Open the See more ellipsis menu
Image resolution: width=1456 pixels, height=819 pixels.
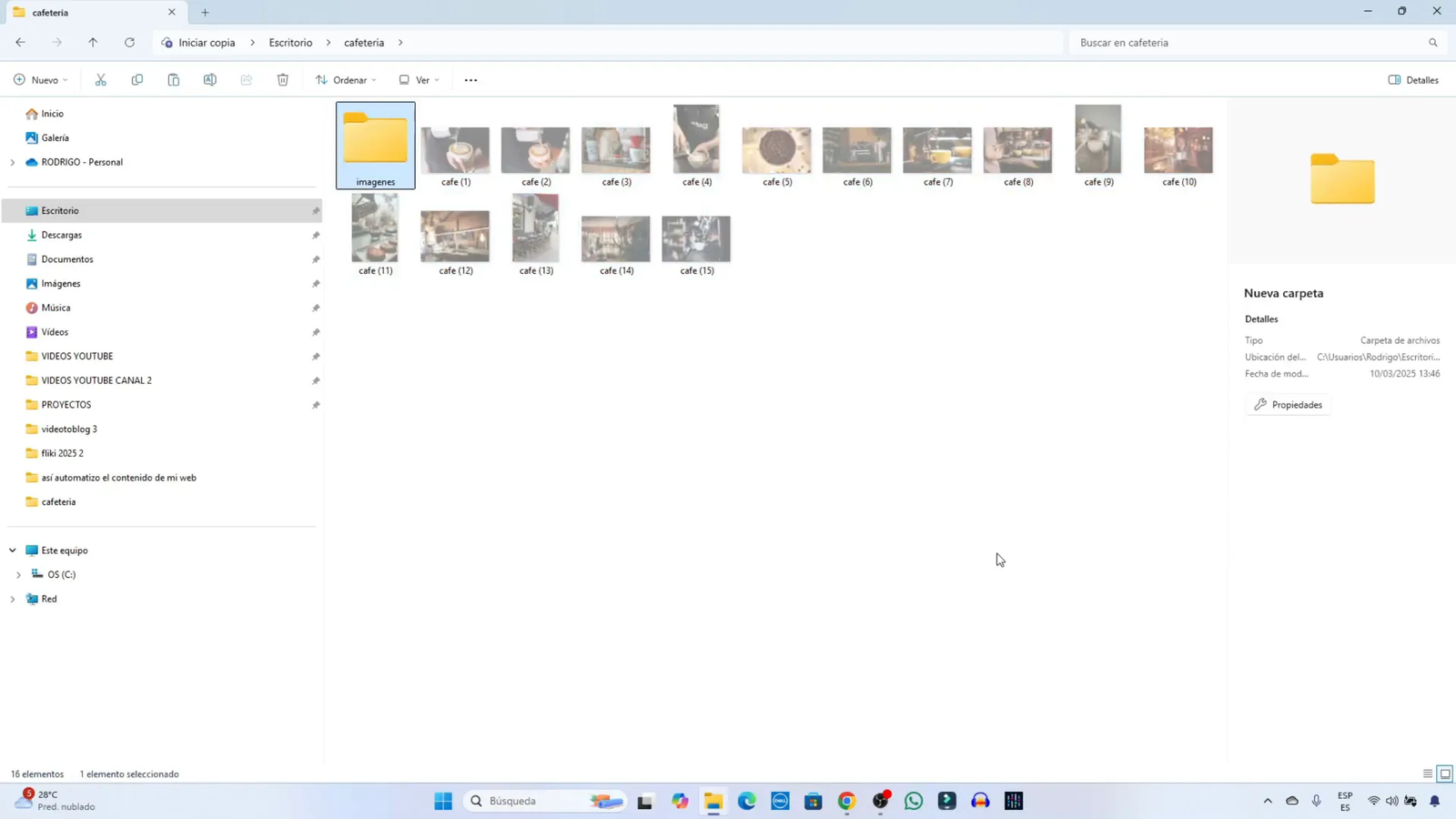coord(470,79)
